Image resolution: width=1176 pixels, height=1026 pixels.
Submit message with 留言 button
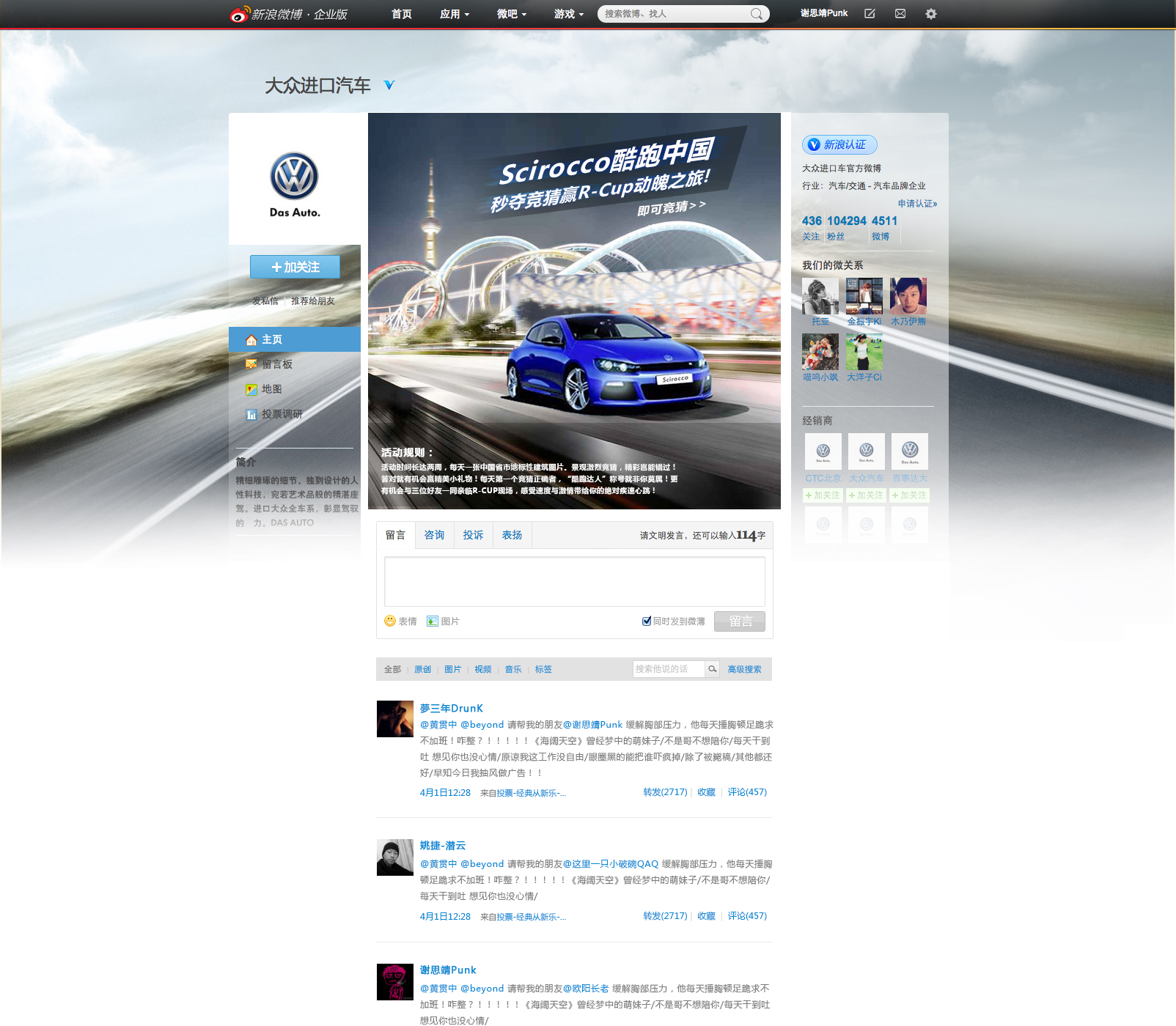point(740,621)
